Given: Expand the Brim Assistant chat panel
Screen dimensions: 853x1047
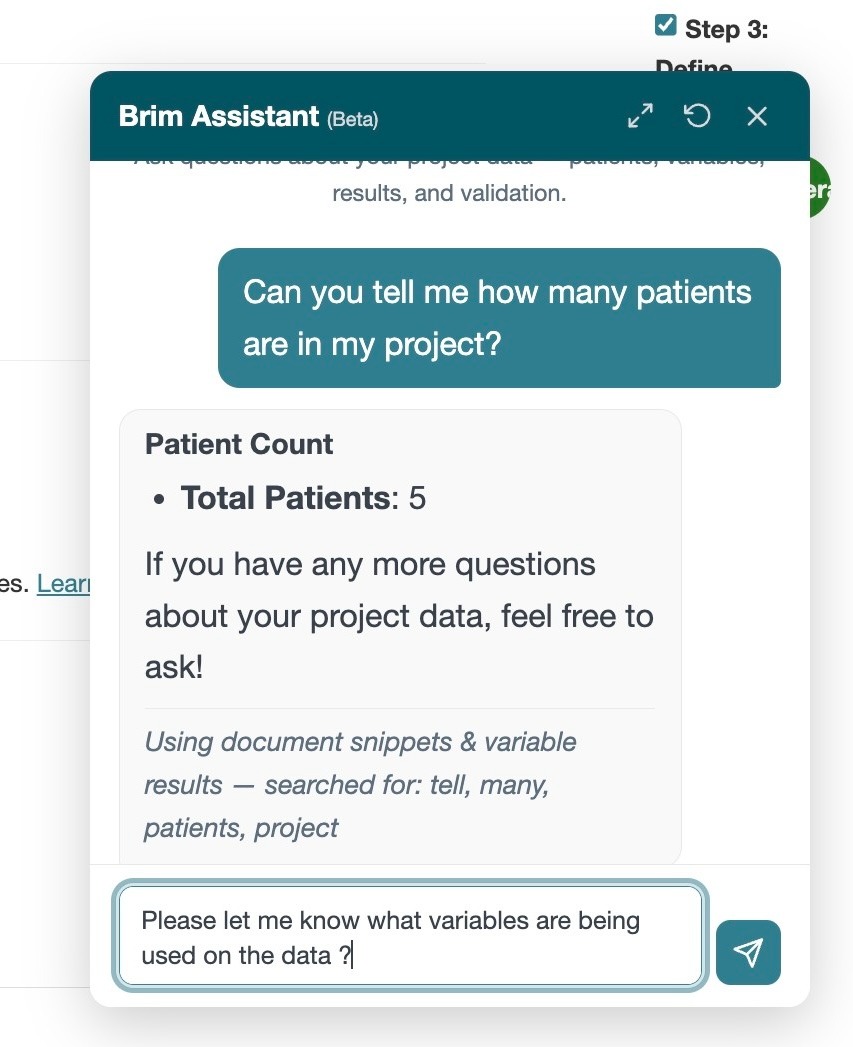Looking at the screenshot, I should (x=640, y=116).
